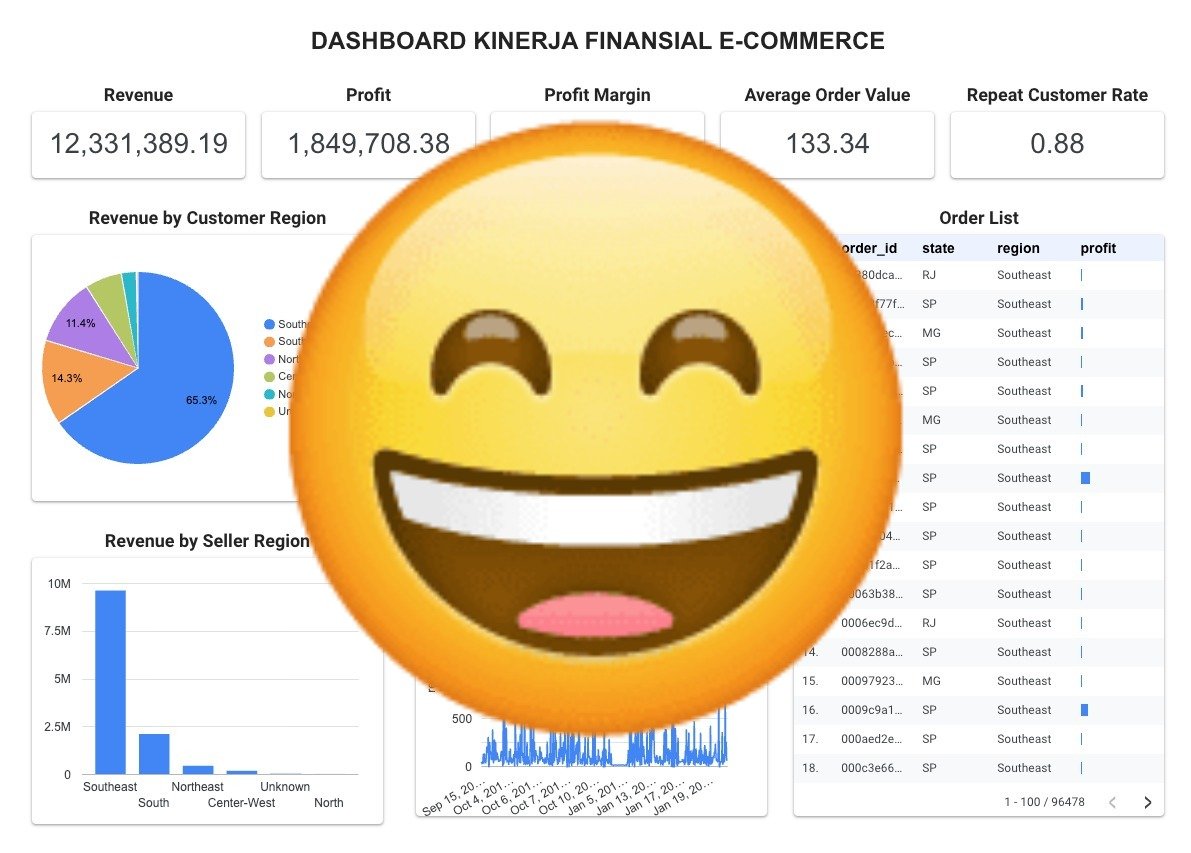Click the 'Revenue by Customer Region' chart title
Viewport: 1191px width, 853px height.
tap(207, 218)
